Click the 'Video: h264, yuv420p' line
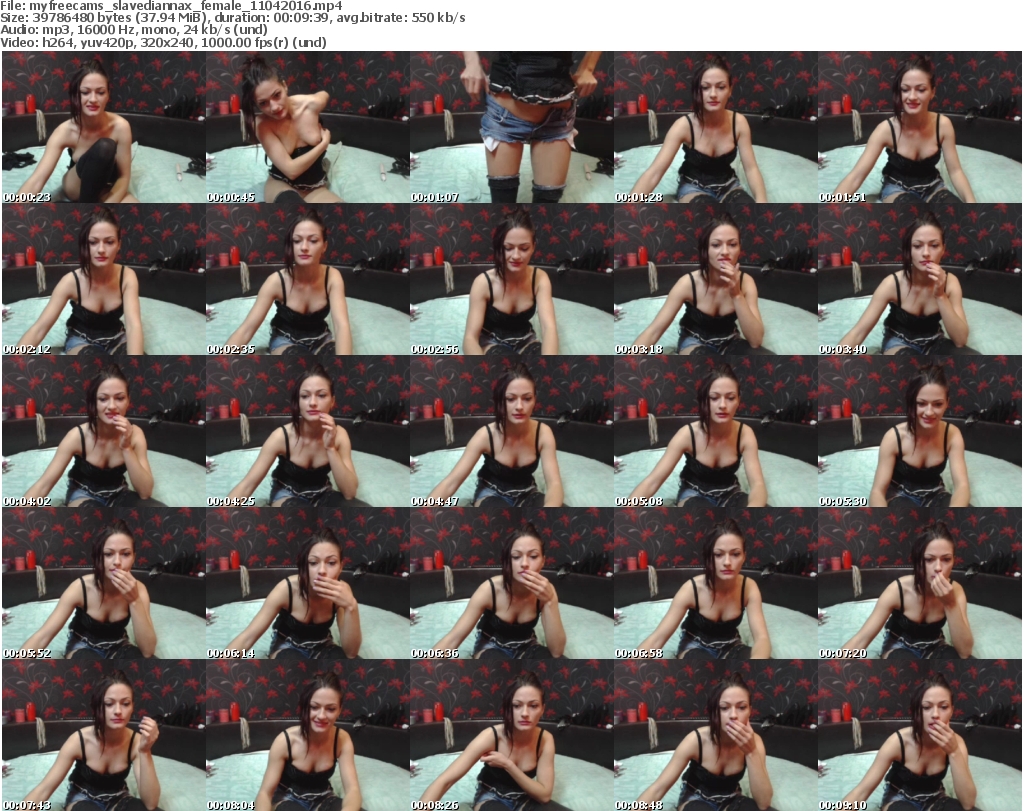Viewport: 1024px width, 811px height. pos(163,42)
